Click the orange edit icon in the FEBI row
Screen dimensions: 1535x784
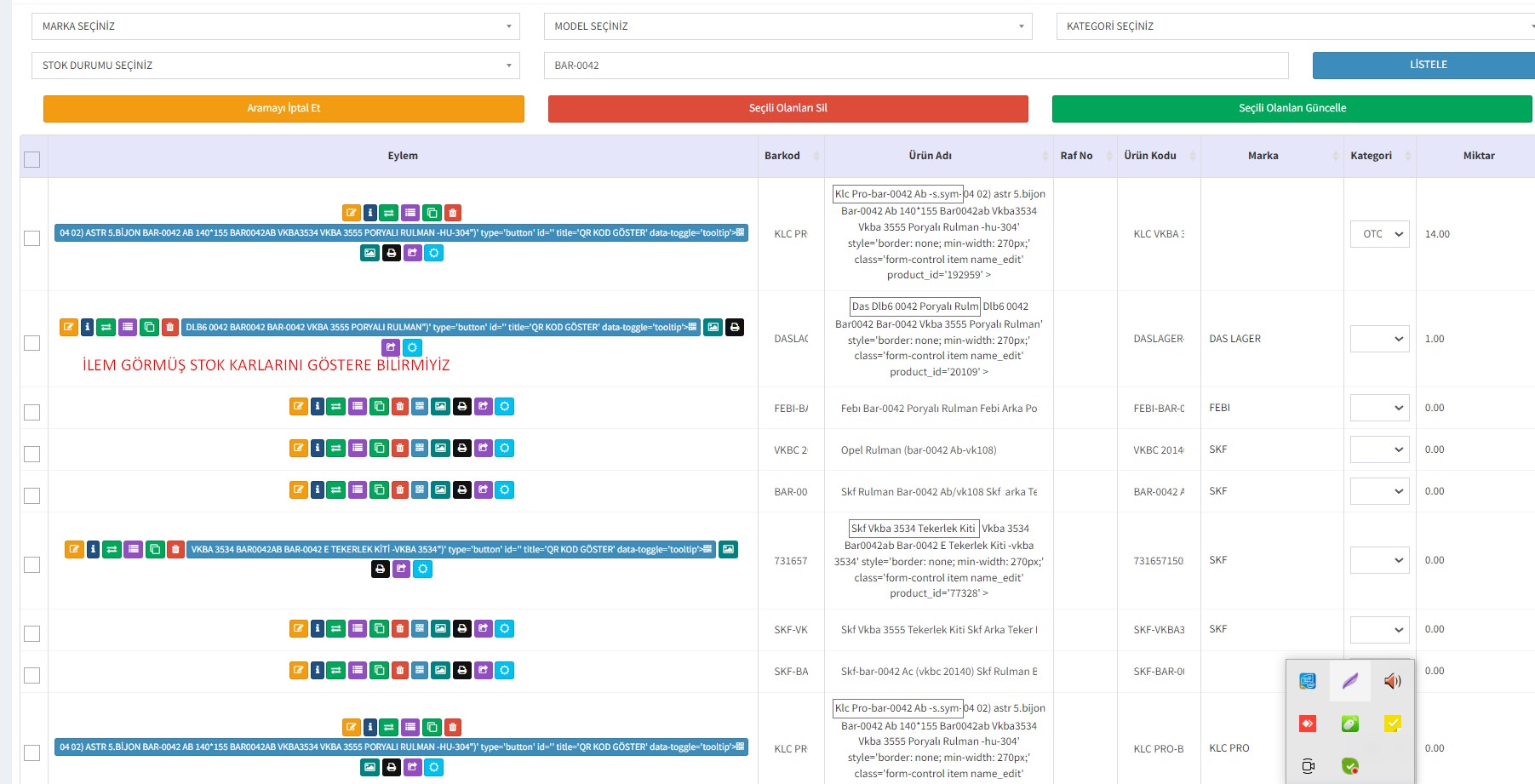tap(298, 407)
